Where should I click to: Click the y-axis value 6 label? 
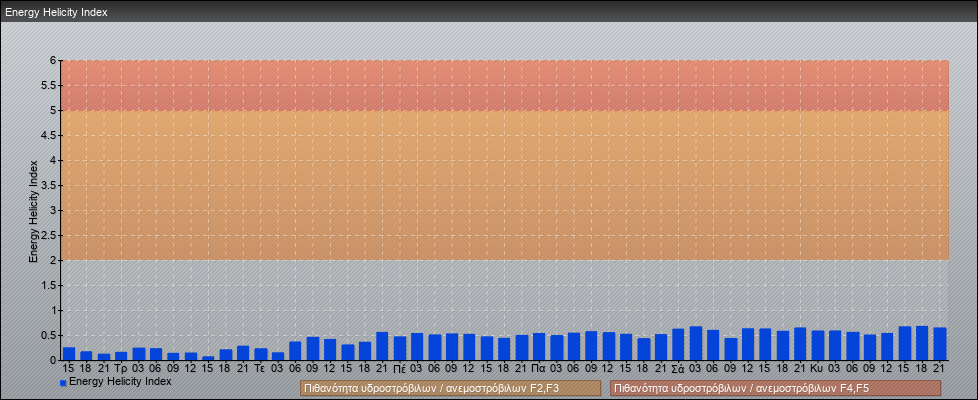(x=52, y=60)
